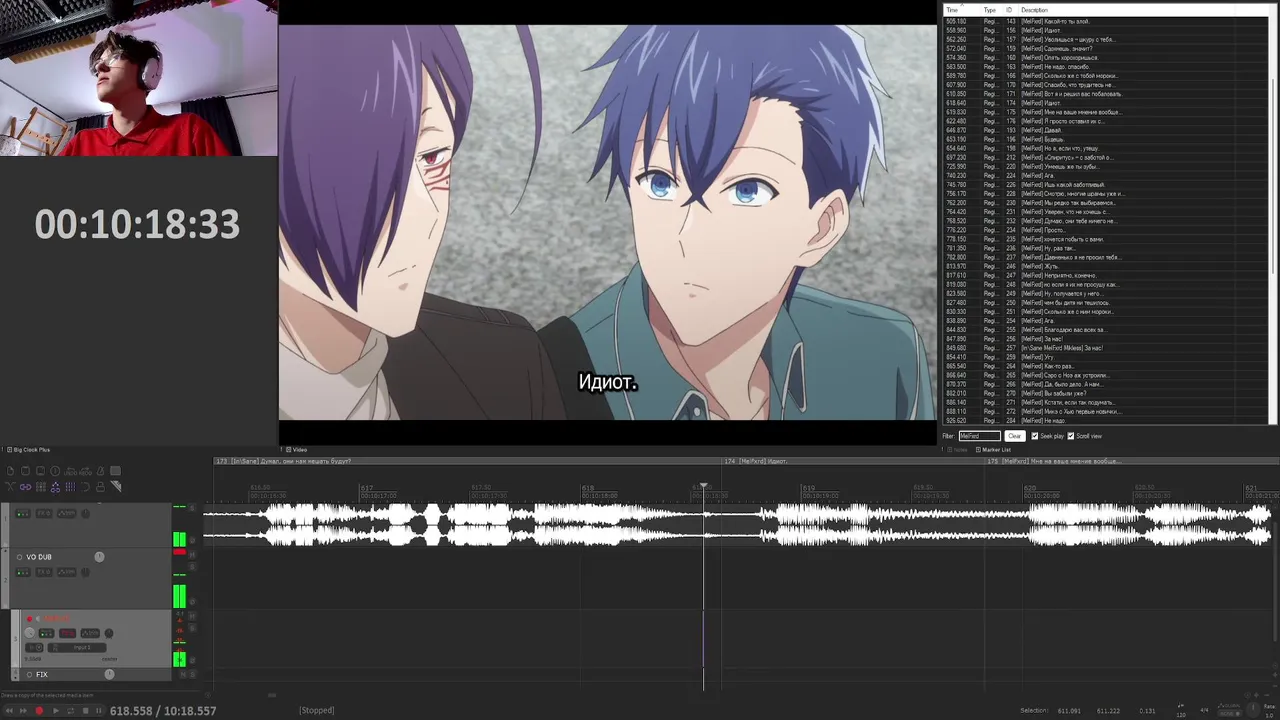Select region 174 'Идиот.' at 618.640 in list
The width and height of the screenshot is (1280, 720).
point(1105,103)
